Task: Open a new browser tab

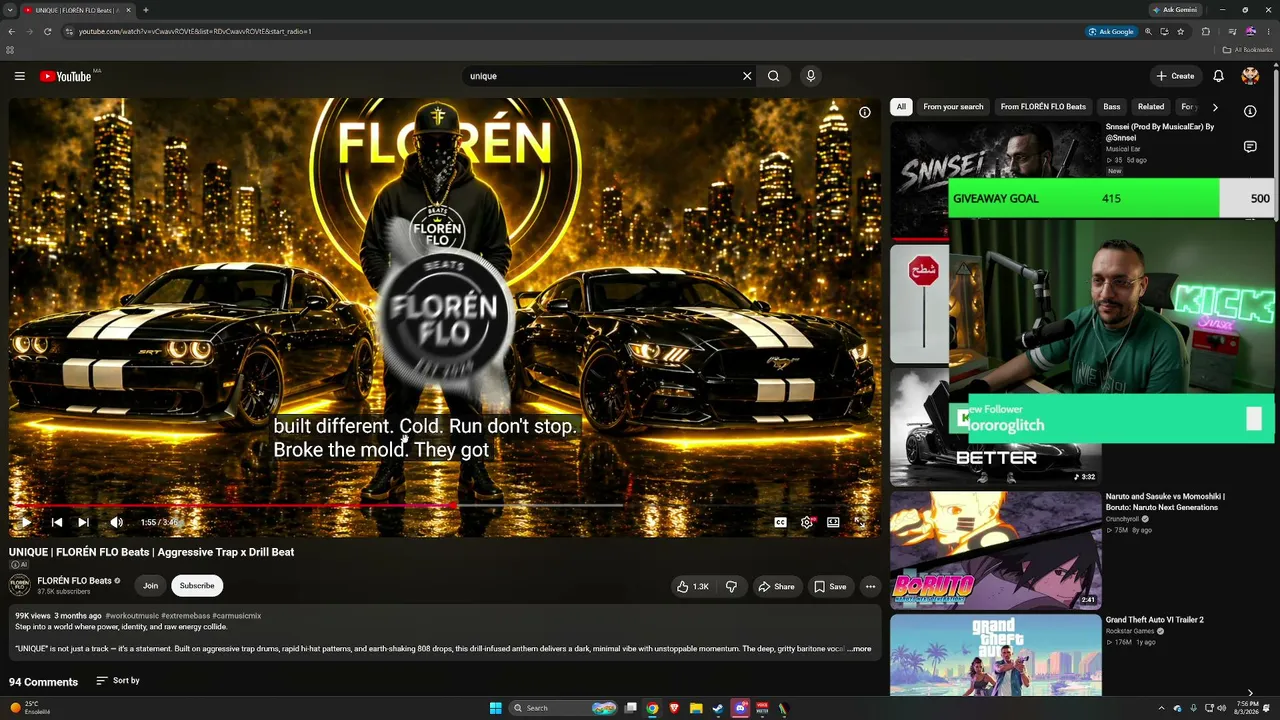Action: 146,10
